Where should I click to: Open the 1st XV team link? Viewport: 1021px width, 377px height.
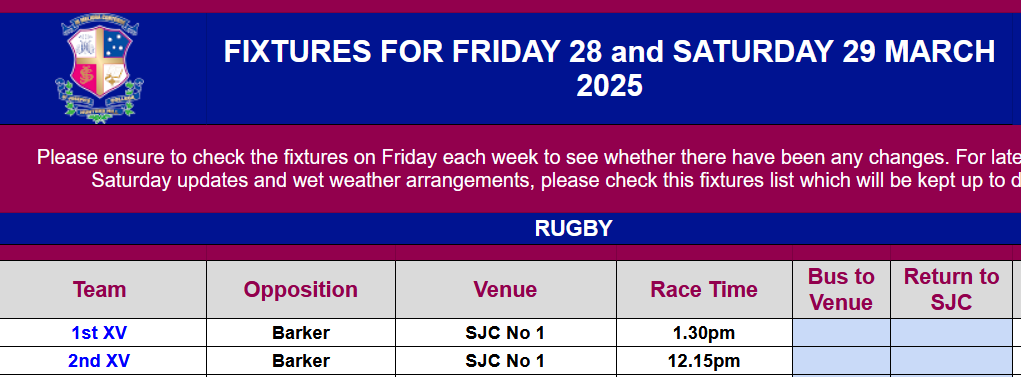pyautogui.click(x=99, y=333)
